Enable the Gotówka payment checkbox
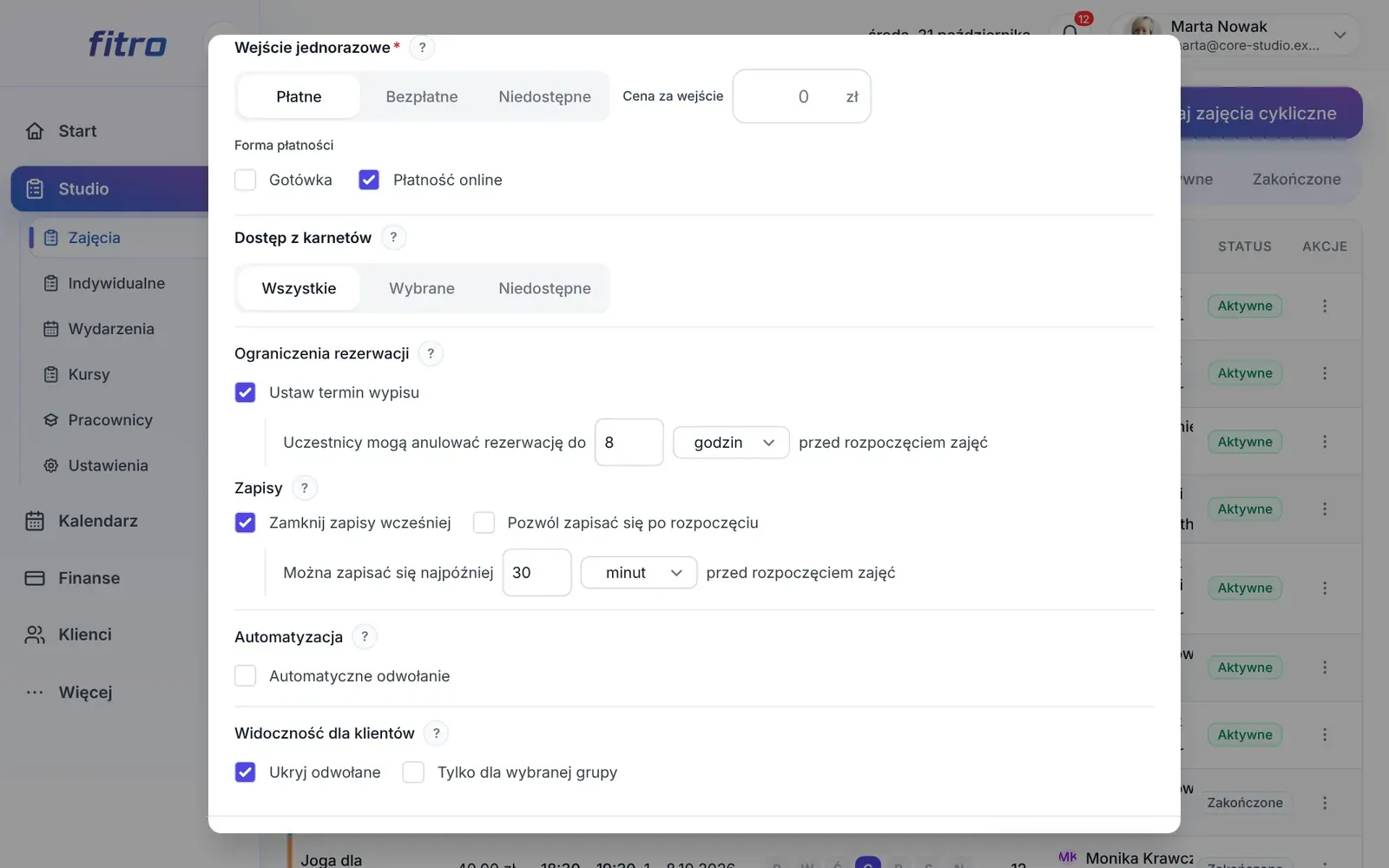The width and height of the screenshot is (1389, 868). [x=246, y=180]
